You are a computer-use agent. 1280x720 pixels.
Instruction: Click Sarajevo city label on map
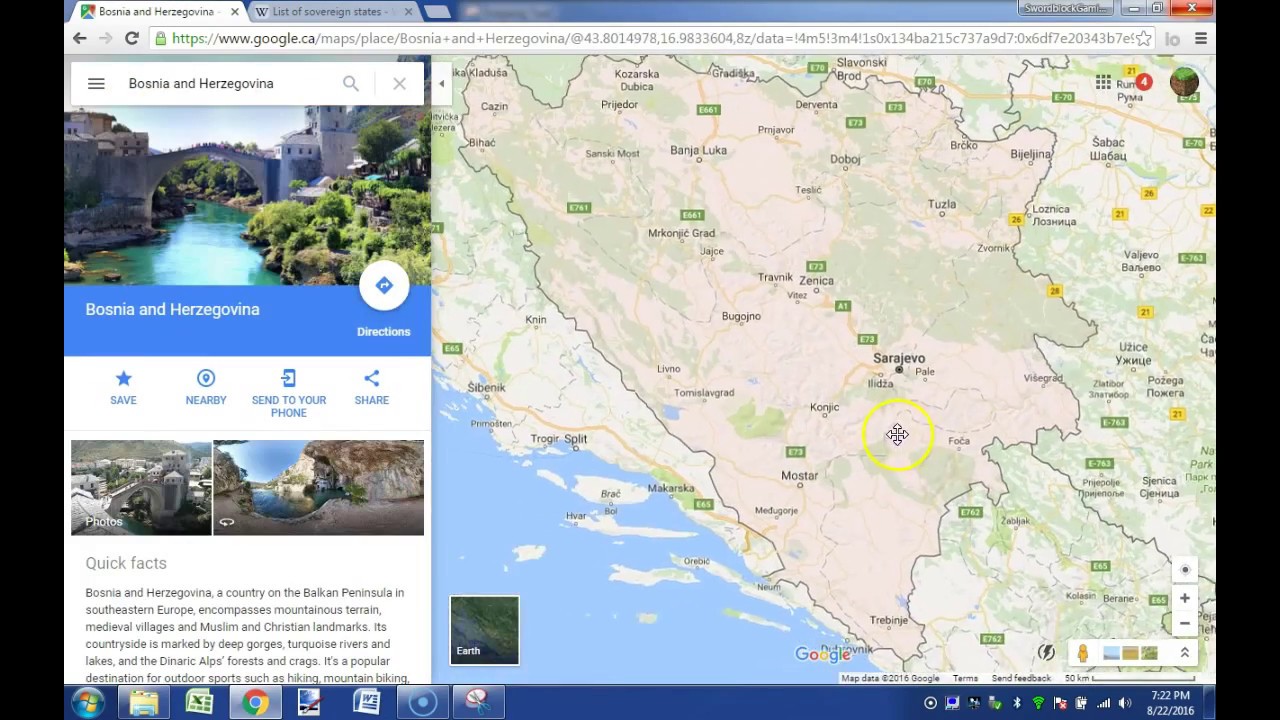tap(899, 358)
